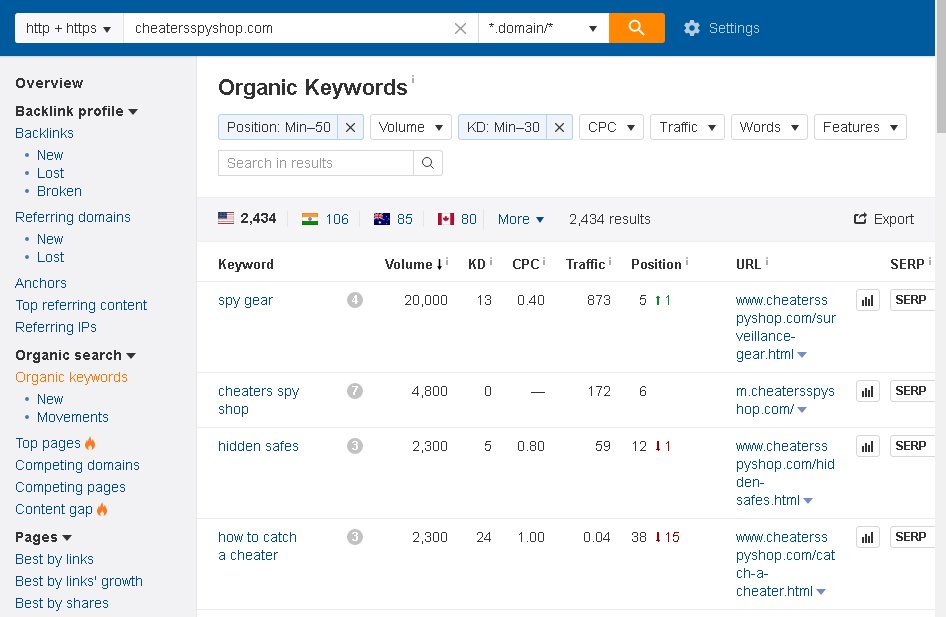Open Movements under Organic keywords
This screenshot has height=617, width=946.
[x=72, y=417]
